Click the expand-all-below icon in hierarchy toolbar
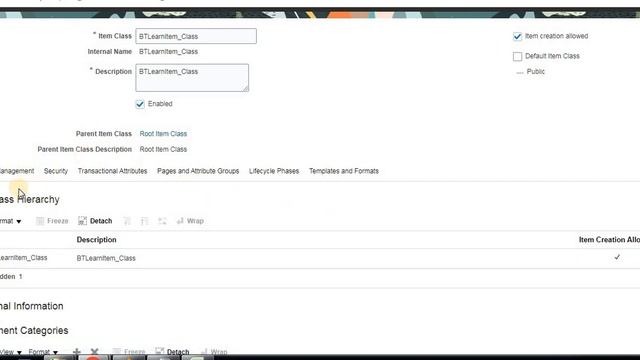Image resolution: width=640 pixels, height=360 pixels. [144, 221]
